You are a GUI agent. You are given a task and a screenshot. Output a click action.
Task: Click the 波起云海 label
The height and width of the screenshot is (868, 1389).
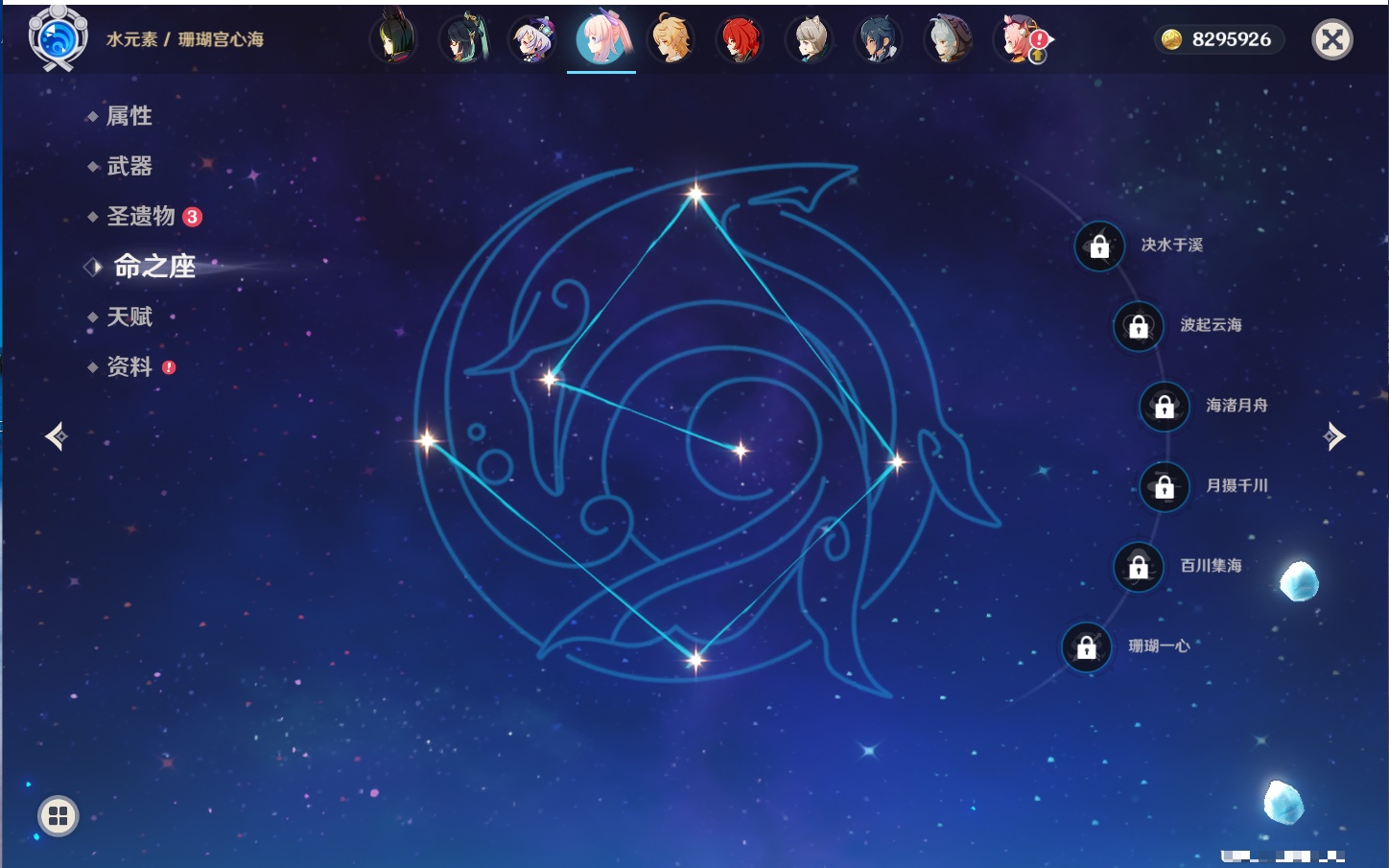1212,325
